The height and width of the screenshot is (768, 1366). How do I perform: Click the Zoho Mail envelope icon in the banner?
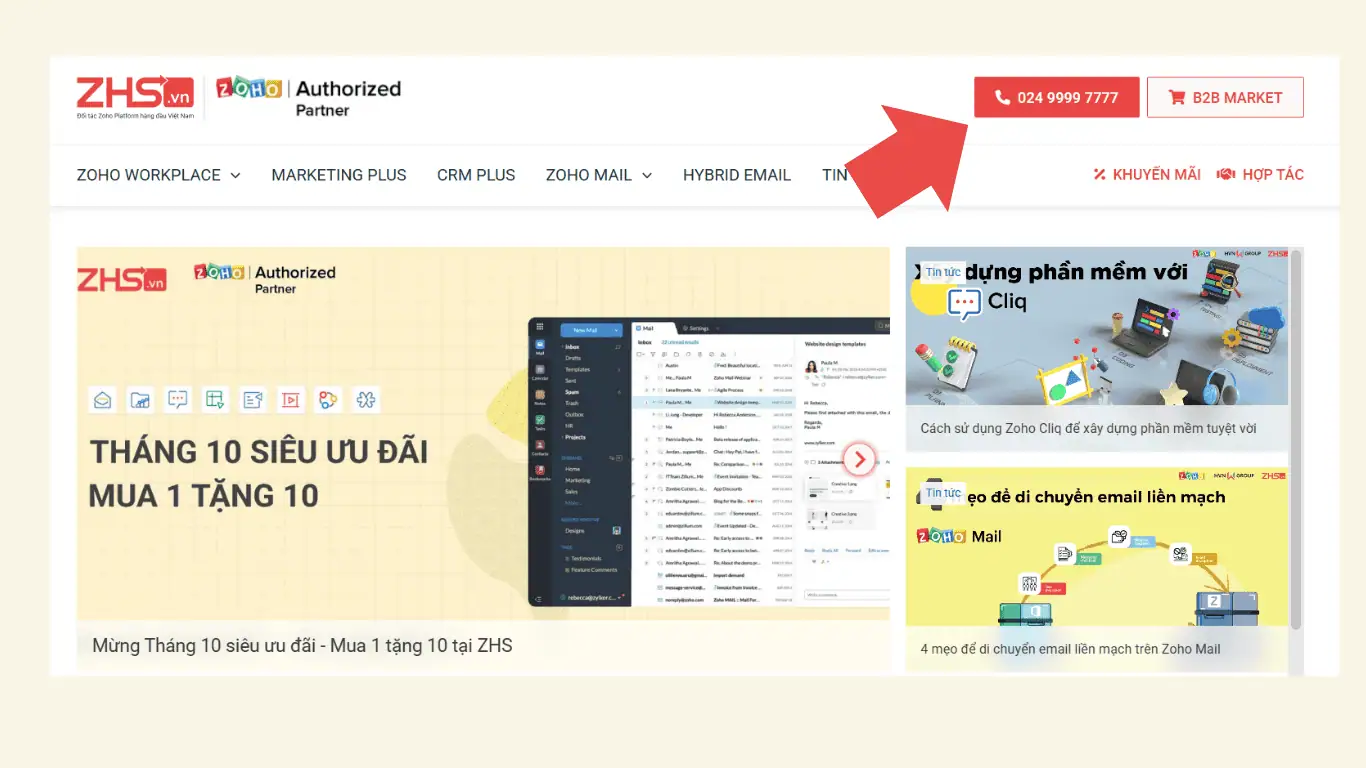[102, 399]
